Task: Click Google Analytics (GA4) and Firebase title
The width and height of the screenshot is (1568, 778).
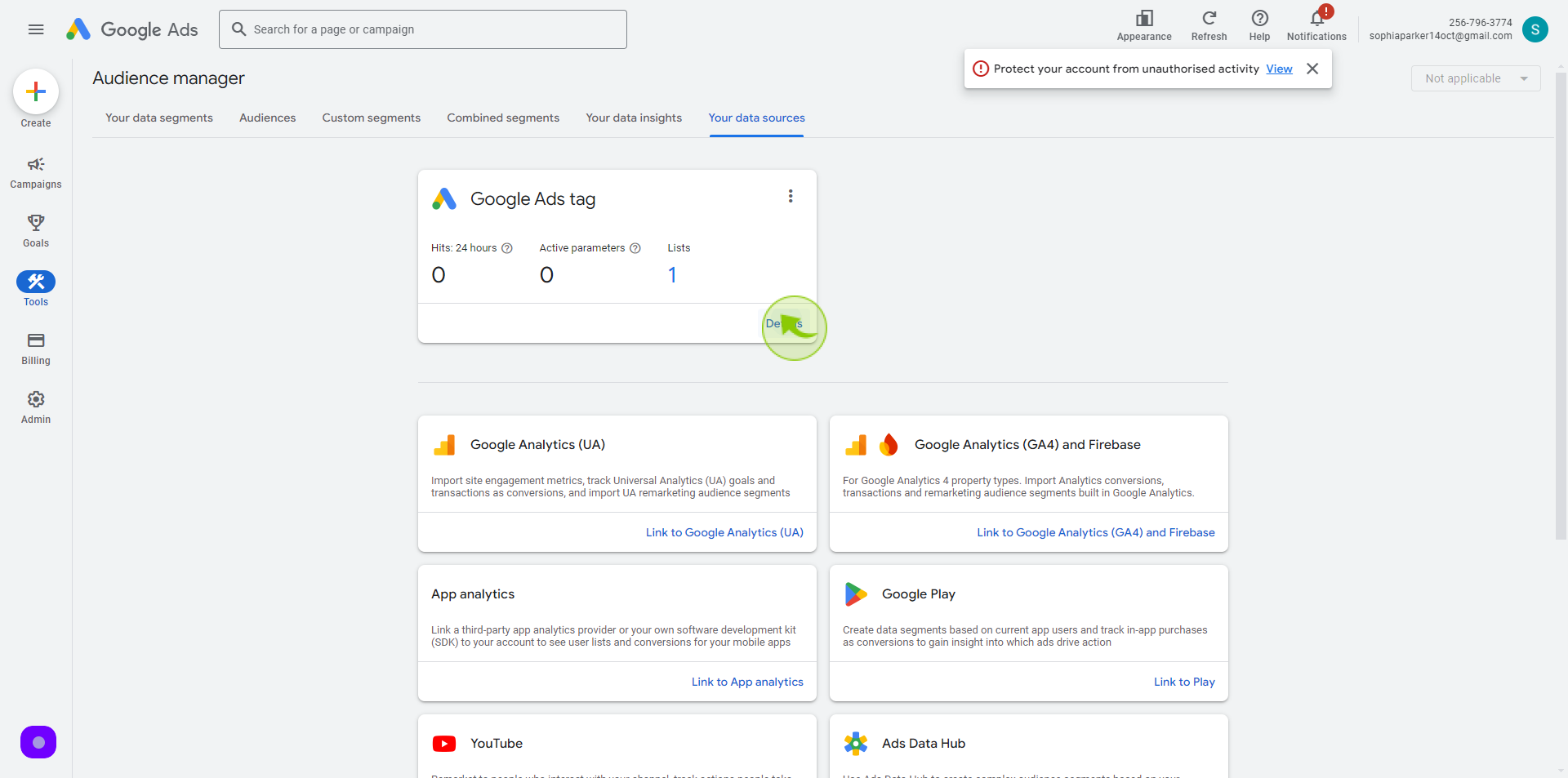Action: (1027, 445)
